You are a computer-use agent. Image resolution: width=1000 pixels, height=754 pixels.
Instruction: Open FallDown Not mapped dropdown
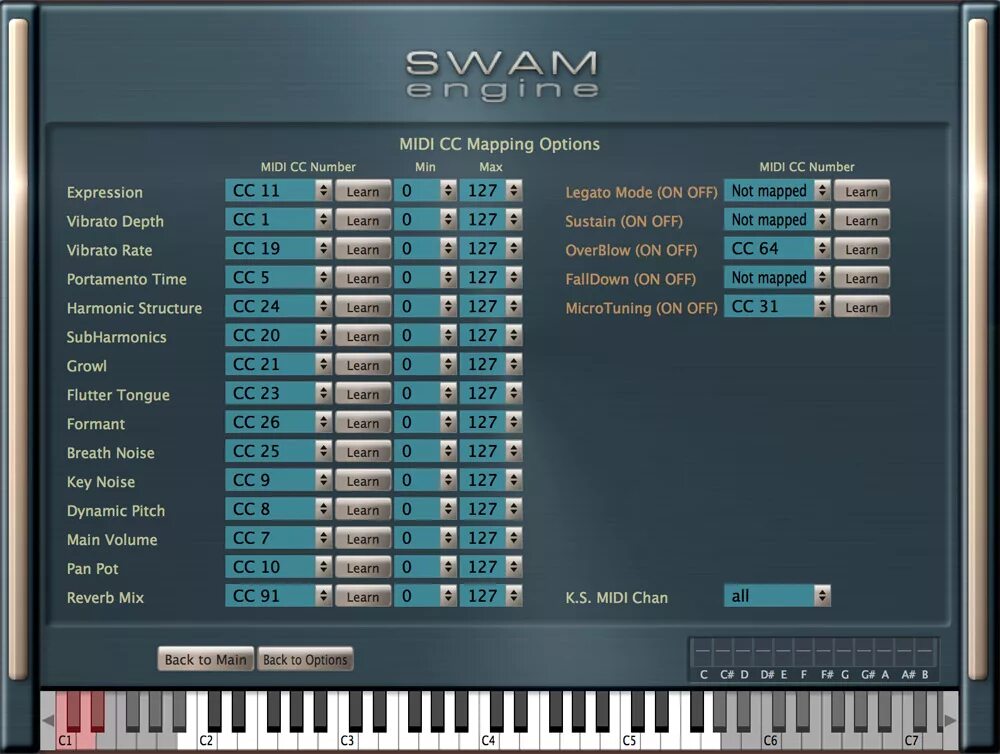(777, 277)
